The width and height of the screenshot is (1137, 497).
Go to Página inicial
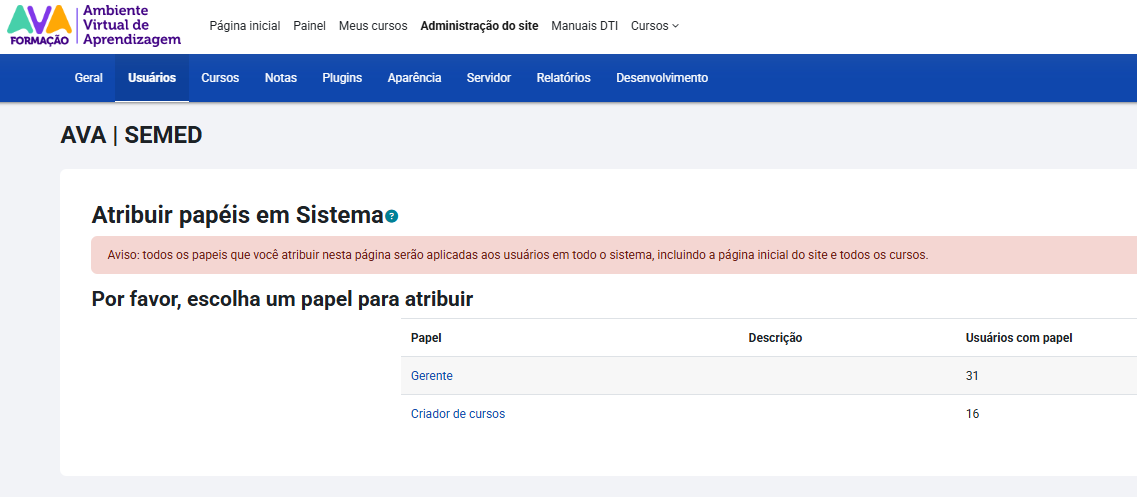coord(244,26)
